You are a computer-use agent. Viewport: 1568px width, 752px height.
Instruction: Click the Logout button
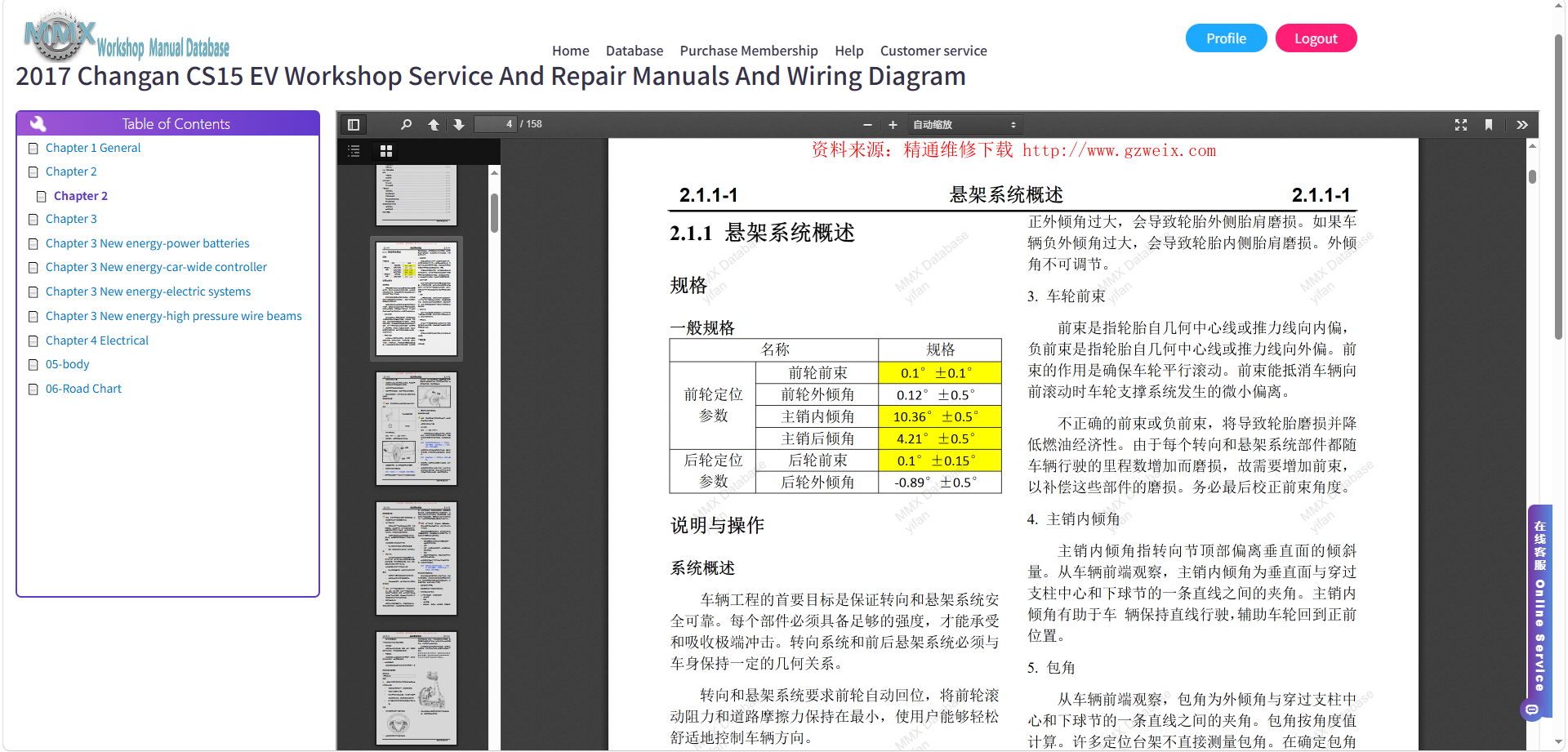(1316, 38)
